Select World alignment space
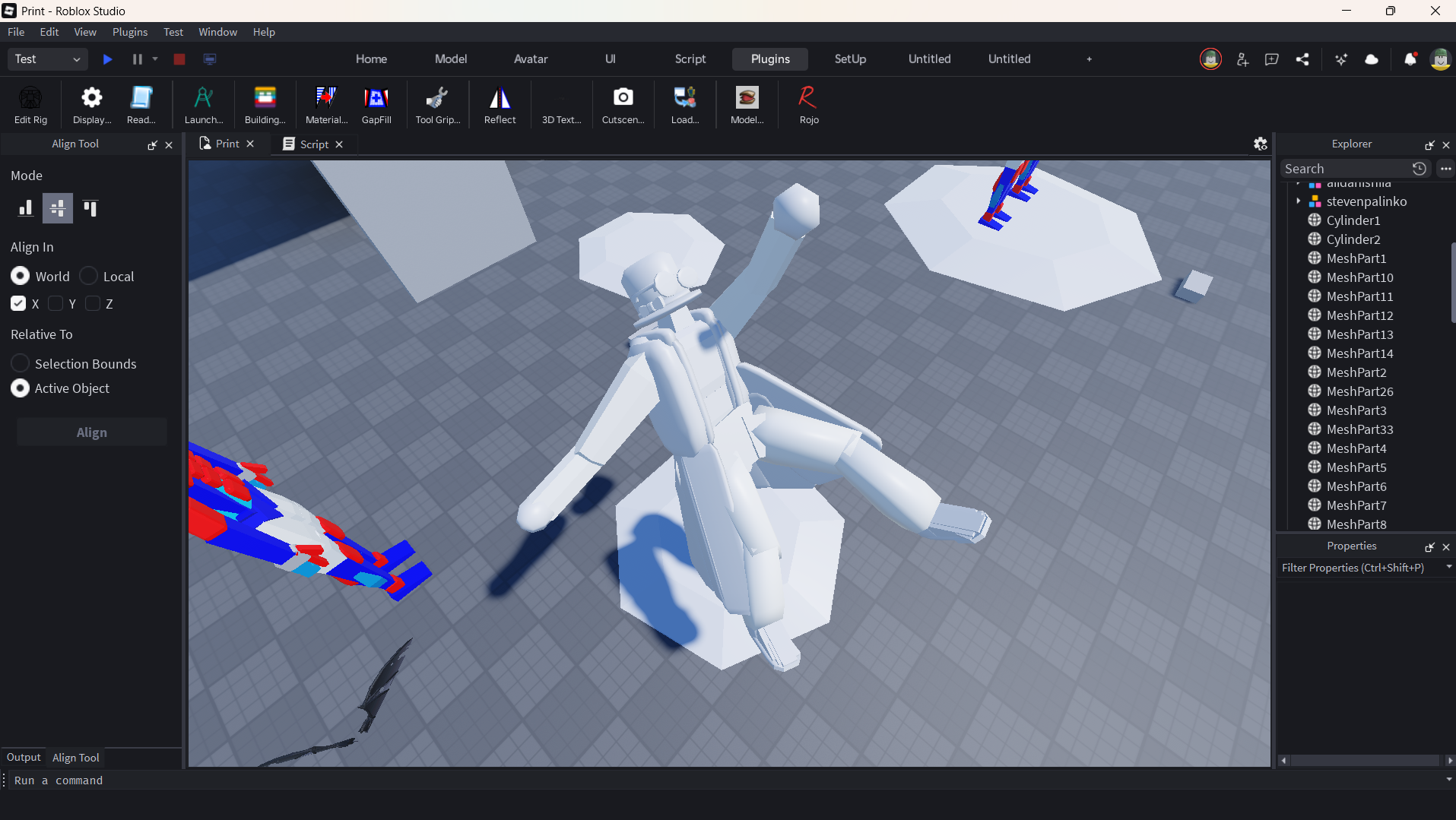Image resolution: width=1456 pixels, height=820 pixels. tap(21, 276)
